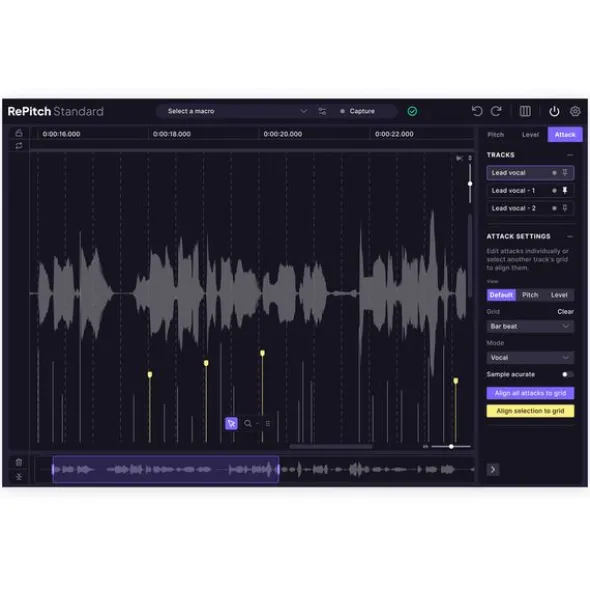Unpin the Lead vocal - 1 track

tap(565, 190)
